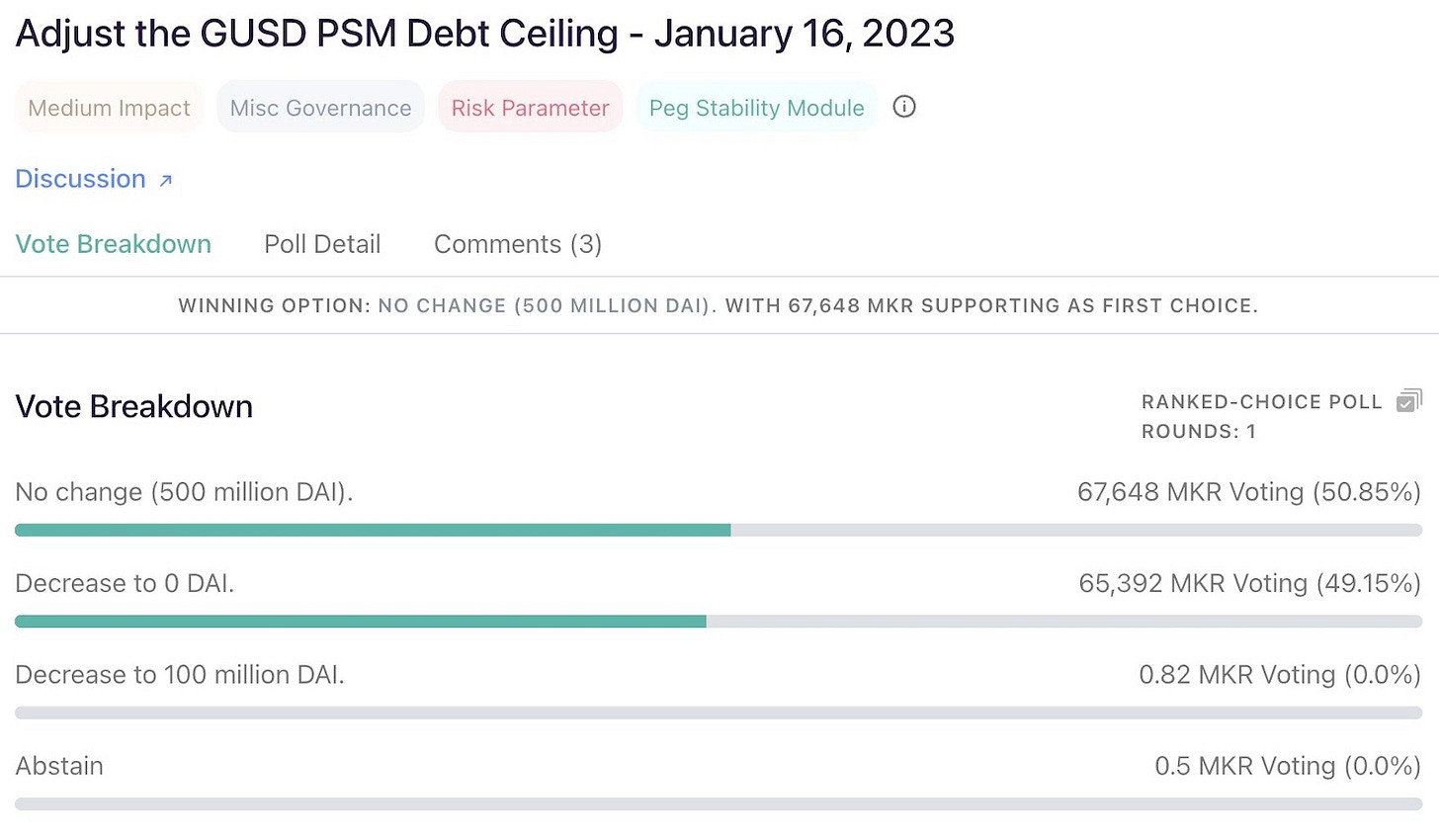This screenshot has width=1439, height=840.
Task: Click the external arrow icon next to Discussion
Action: pyautogui.click(x=166, y=180)
